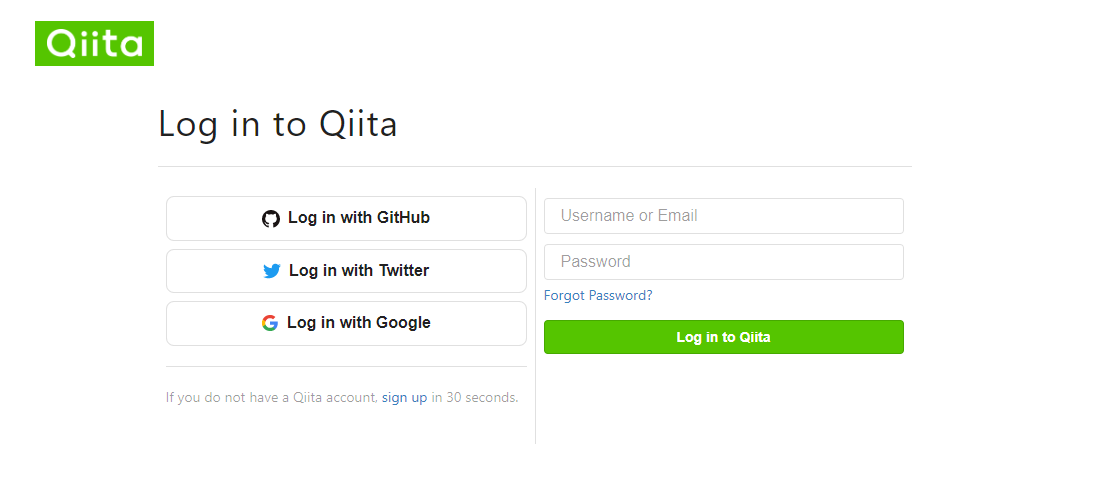The width and height of the screenshot is (1096, 498).
Task: Click the Log in to Qiita page heading
Action: point(277,124)
